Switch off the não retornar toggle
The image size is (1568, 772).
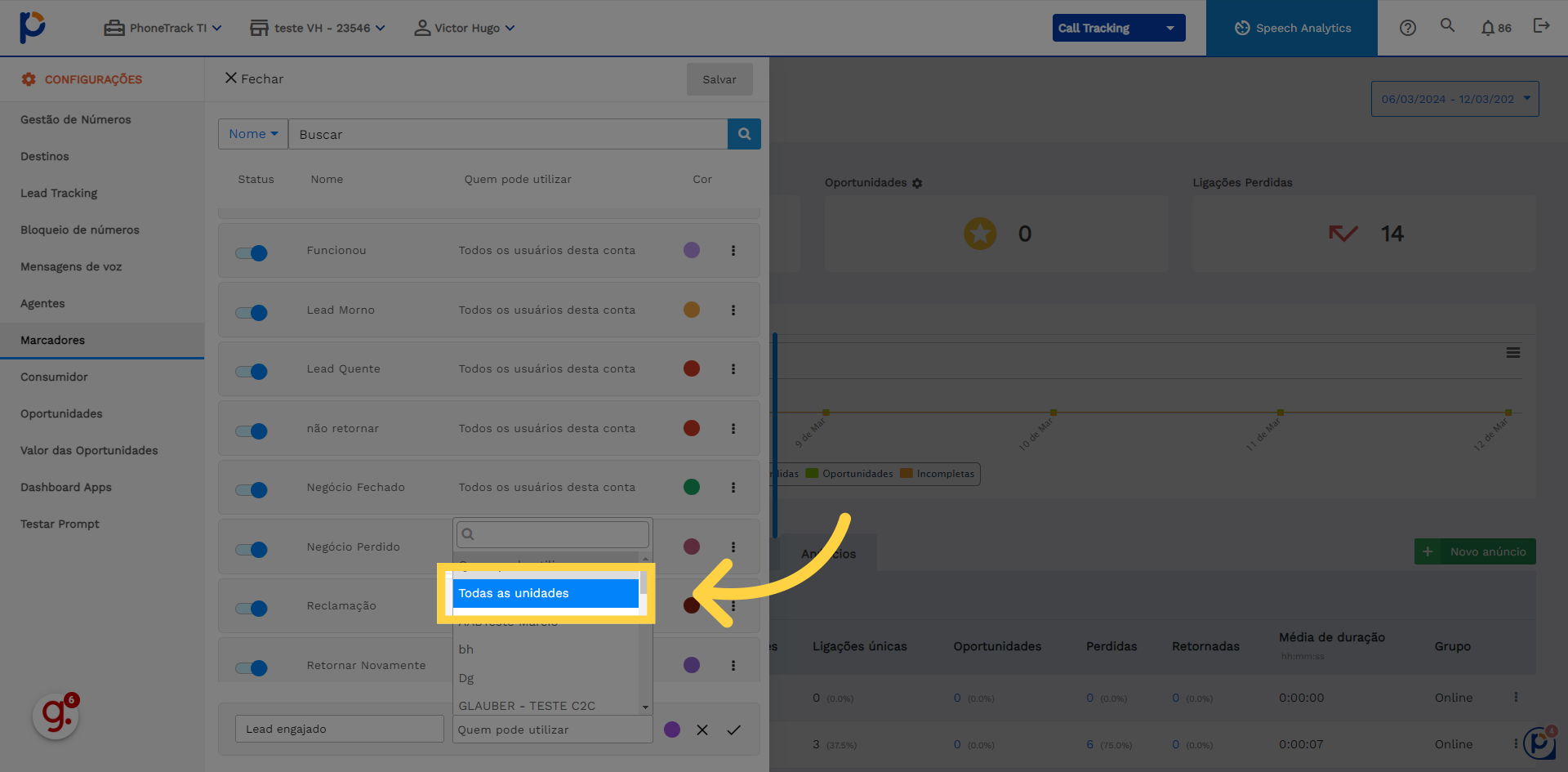point(252,431)
